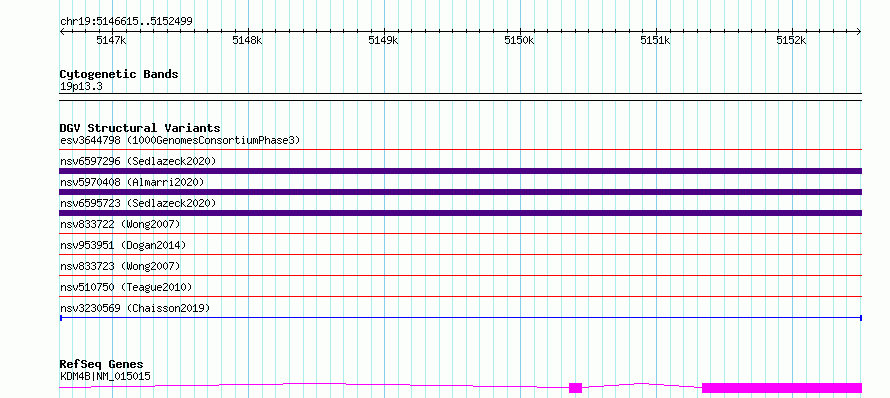Open variant nsv6595723 (Sedlazeck2020) label
890x398 pixels.
click(138, 203)
